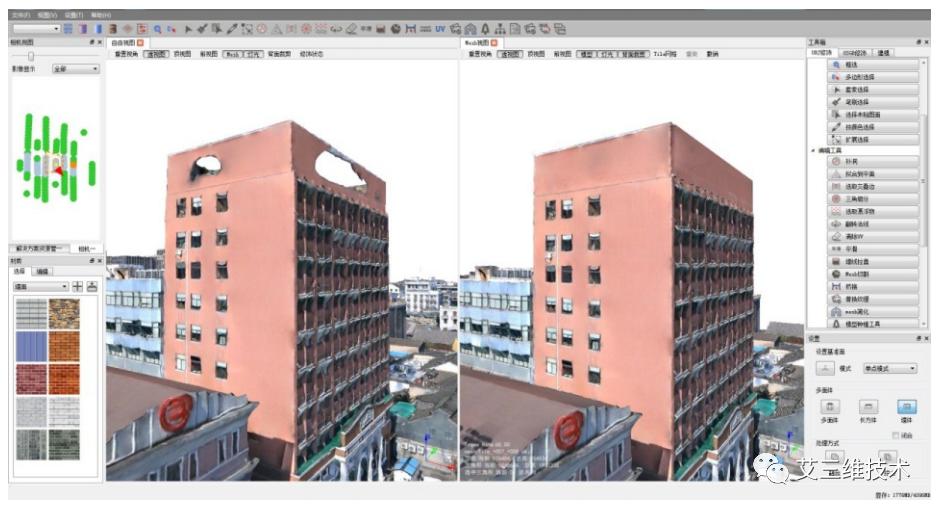Image resolution: width=941 pixels, height=511 pixels.
Task: Toggle Mesh display in left viewport
Action: coord(233,54)
